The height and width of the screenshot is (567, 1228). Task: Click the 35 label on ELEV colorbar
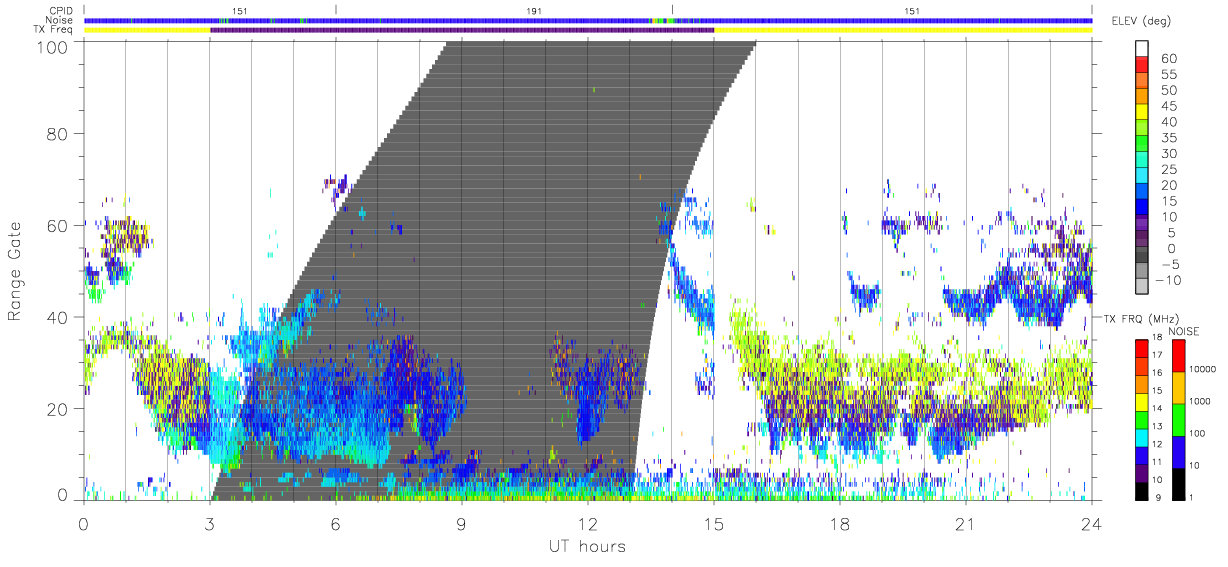(x=1169, y=138)
